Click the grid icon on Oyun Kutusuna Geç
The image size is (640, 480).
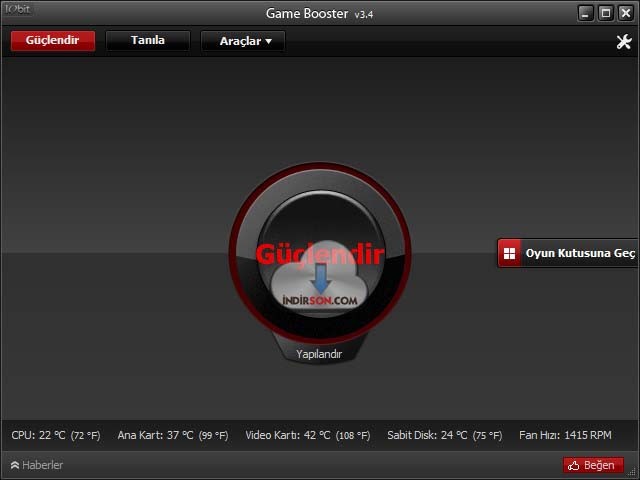click(509, 253)
